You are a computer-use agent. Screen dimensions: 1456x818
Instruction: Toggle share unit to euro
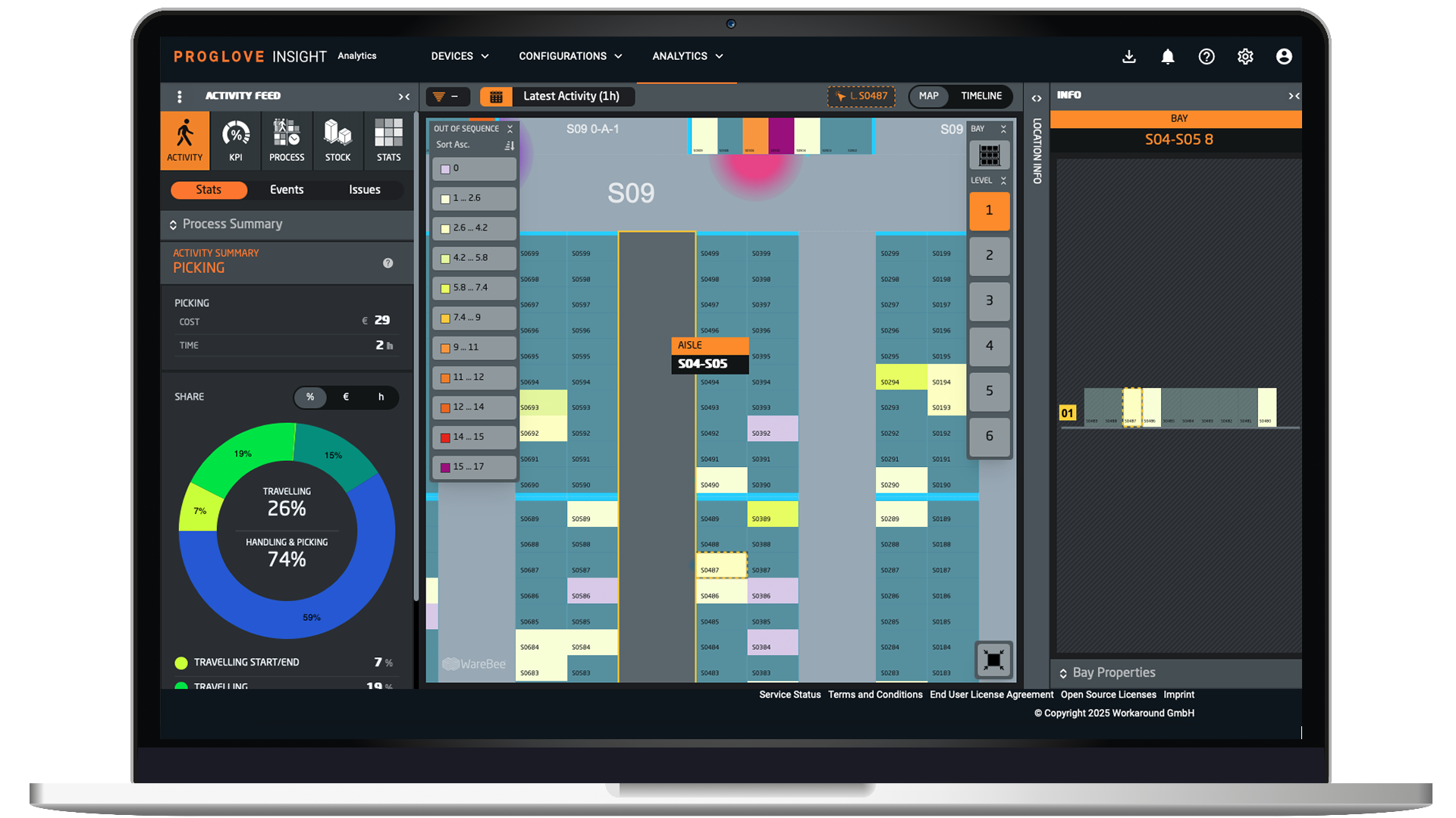pyautogui.click(x=346, y=397)
